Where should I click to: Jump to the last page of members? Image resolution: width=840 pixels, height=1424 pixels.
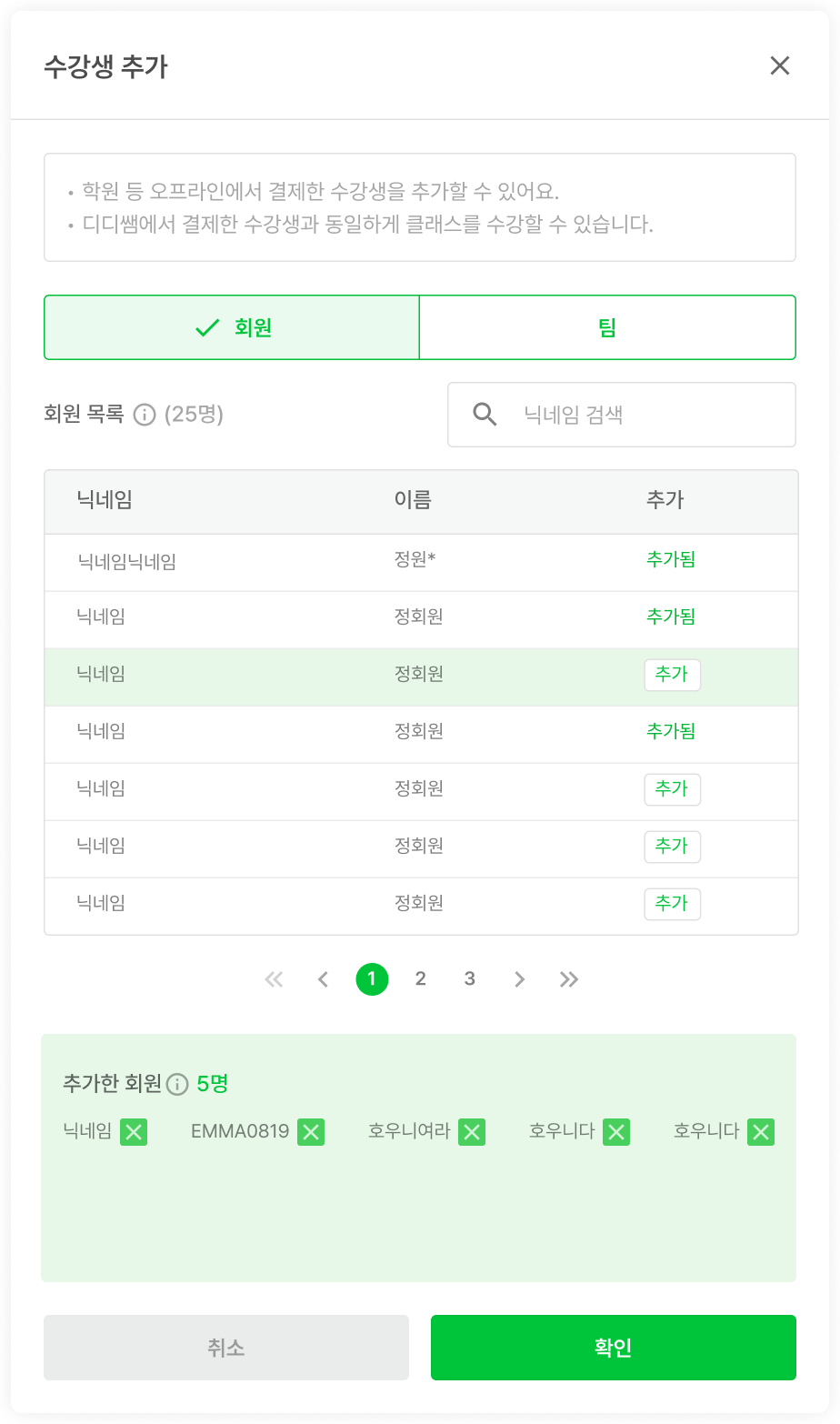click(569, 979)
